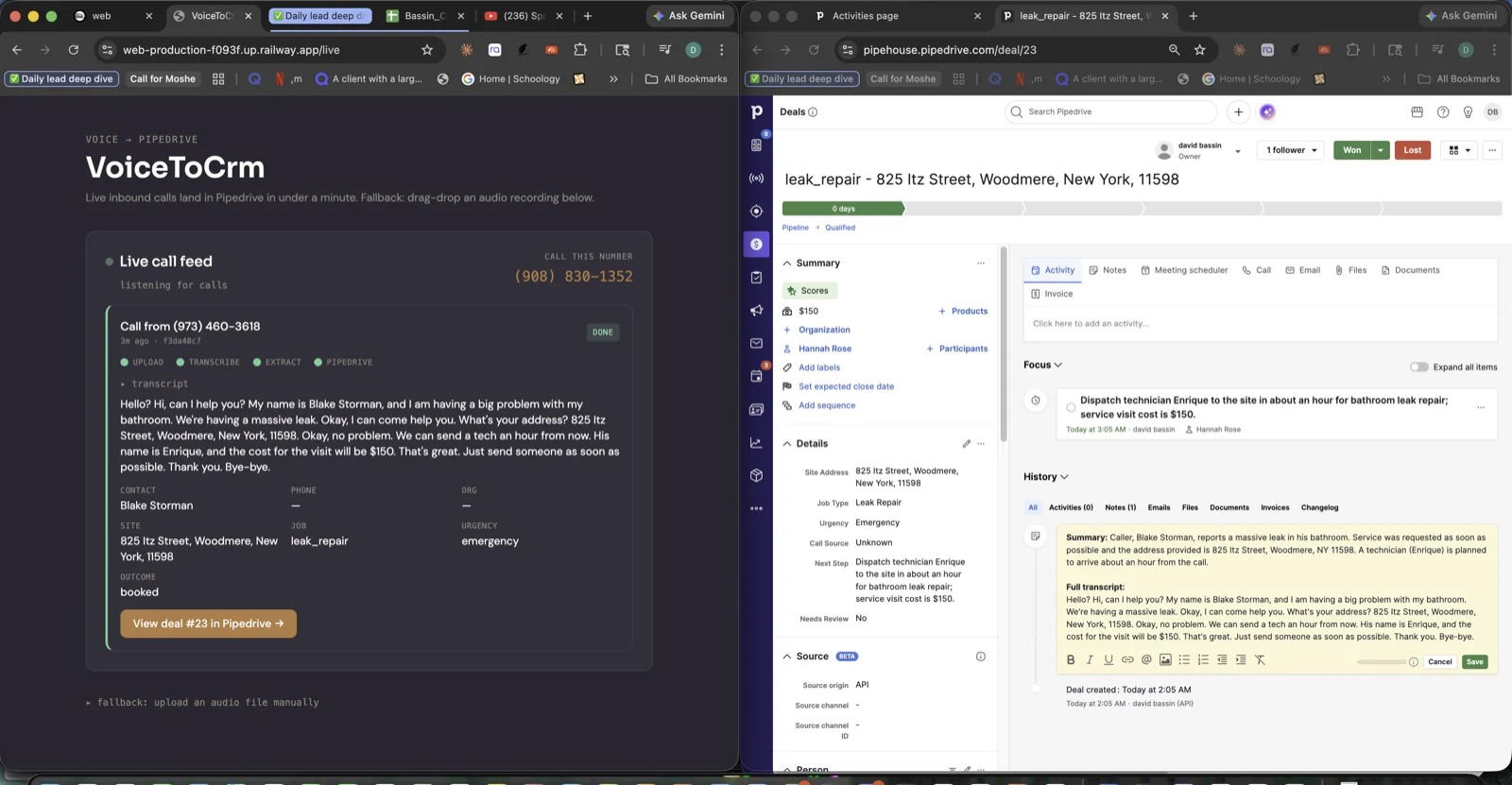This screenshot has height=785, width=1512.
Task: Click Add sequence link
Action: tap(827, 405)
